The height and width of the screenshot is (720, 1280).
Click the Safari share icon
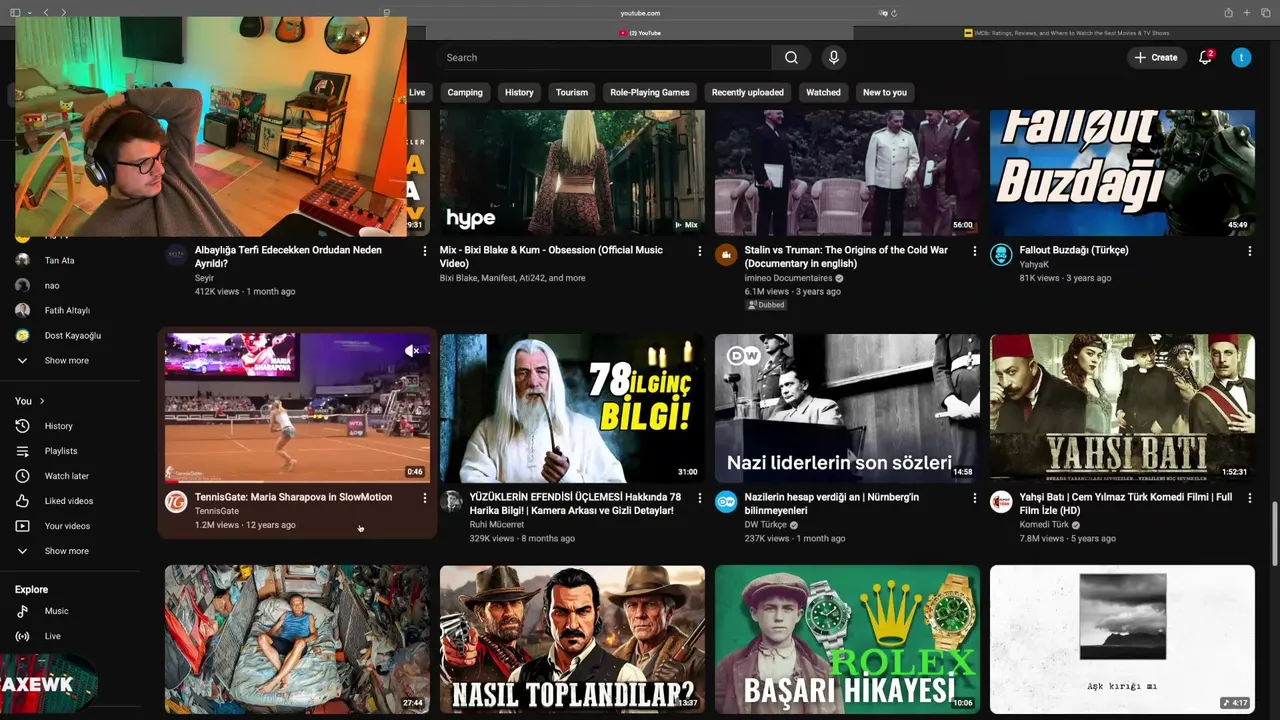pos(1228,13)
